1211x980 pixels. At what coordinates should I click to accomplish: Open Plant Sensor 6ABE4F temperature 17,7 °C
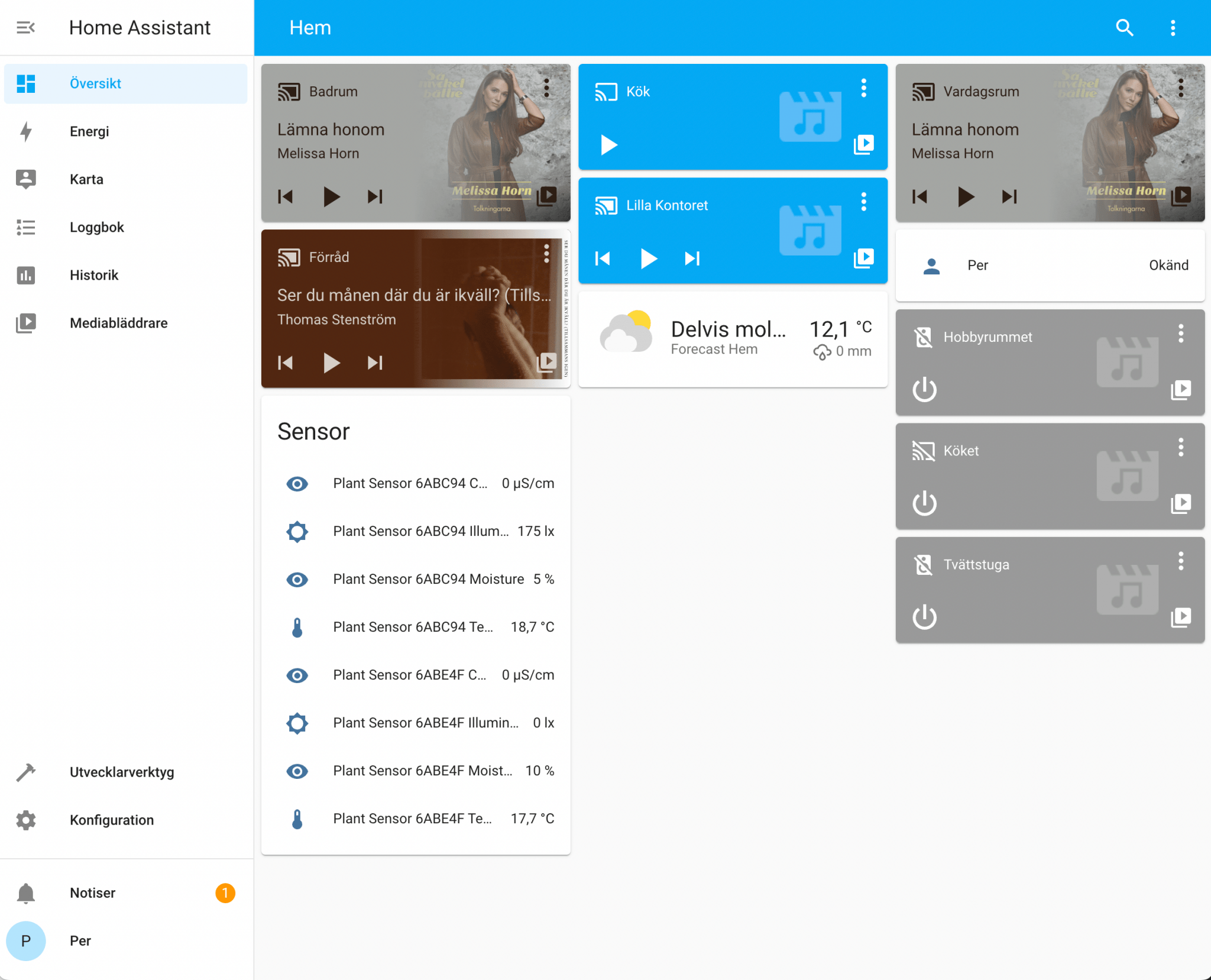(x=416, y=819)
